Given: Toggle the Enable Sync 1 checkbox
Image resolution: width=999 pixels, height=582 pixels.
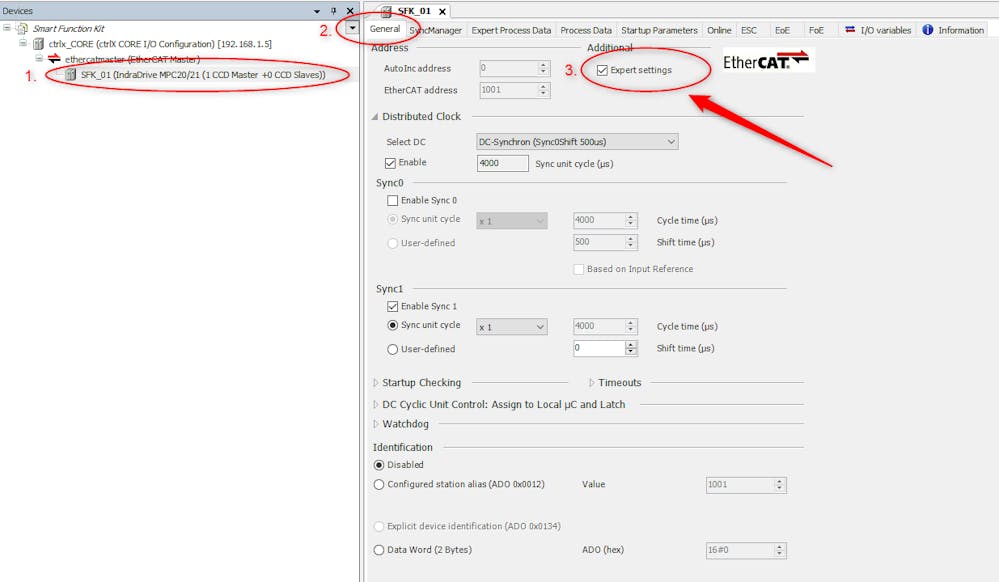Looking at the screenshot, I should (x=392, y=307).
